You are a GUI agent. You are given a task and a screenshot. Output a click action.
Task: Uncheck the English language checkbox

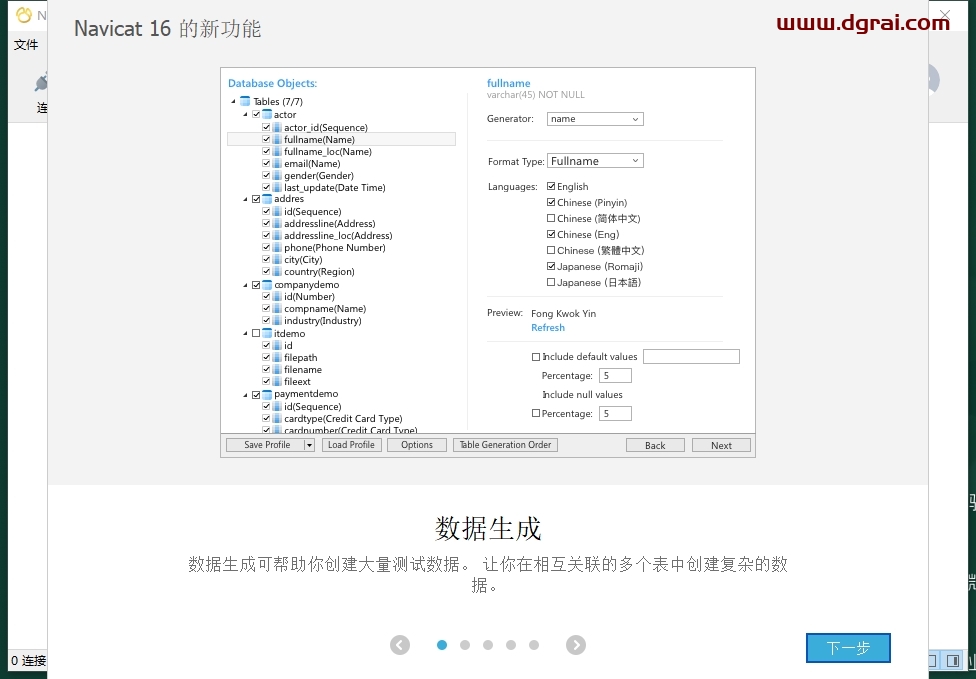(551, 186)
